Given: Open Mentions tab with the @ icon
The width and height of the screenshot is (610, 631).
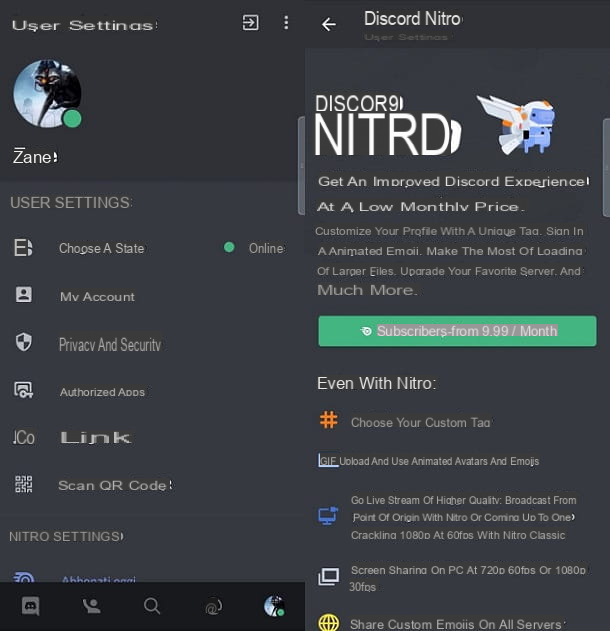Looking at the screenshot, I should click(213, 606).
